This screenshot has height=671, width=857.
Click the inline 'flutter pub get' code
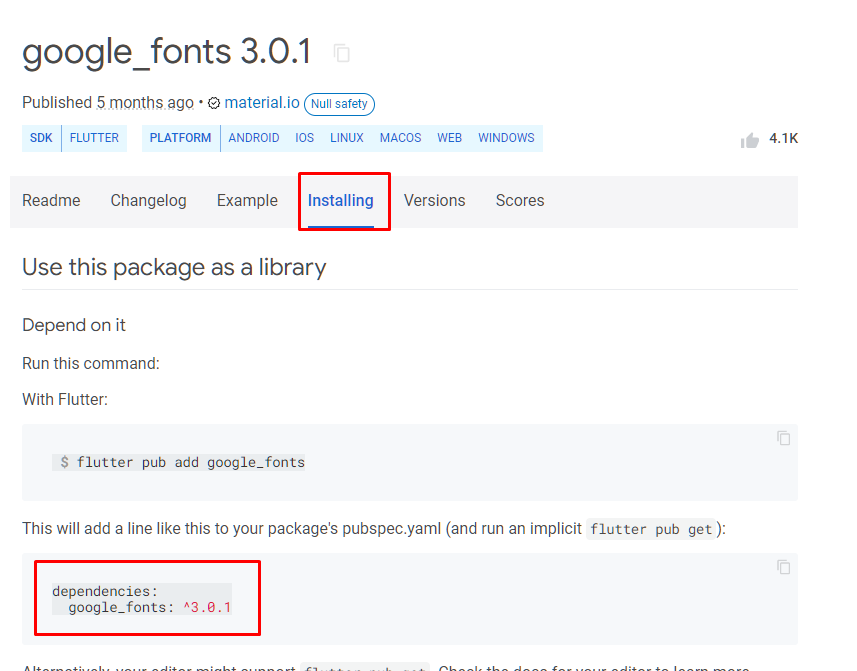click(x=650, y=529)
